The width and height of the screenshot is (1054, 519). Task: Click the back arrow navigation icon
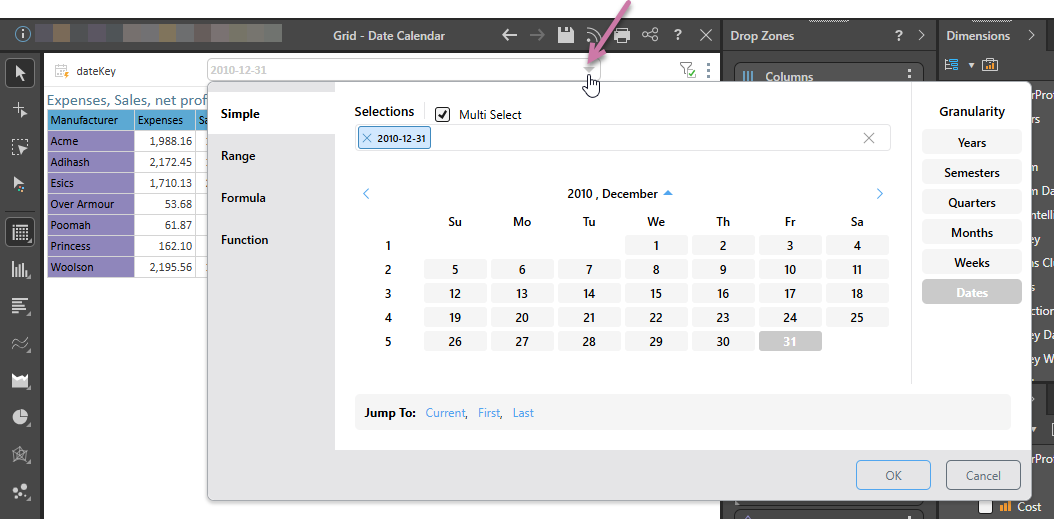pyautogui.click(x=509, y=35)
